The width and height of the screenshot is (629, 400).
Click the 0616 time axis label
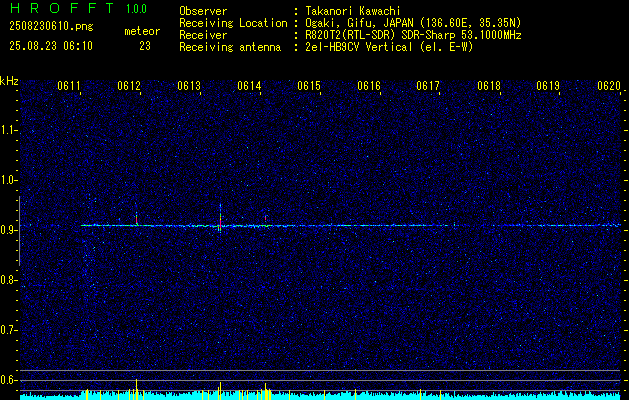tap(369, 85)
